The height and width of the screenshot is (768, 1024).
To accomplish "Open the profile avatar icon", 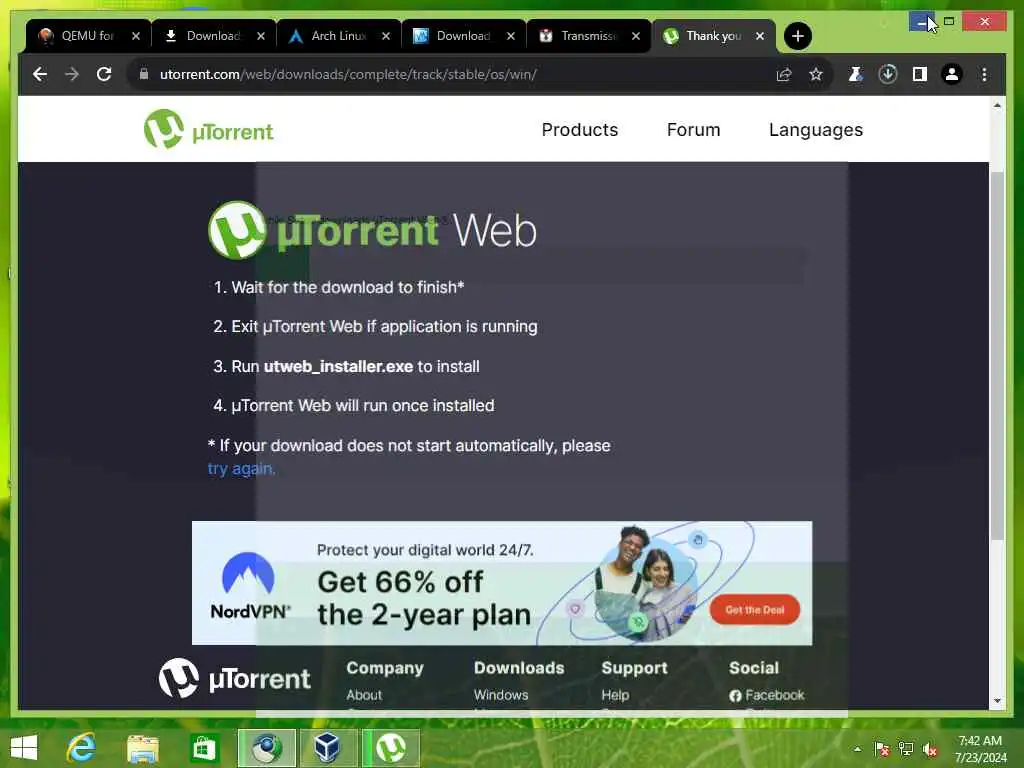I will click(952, 74).
